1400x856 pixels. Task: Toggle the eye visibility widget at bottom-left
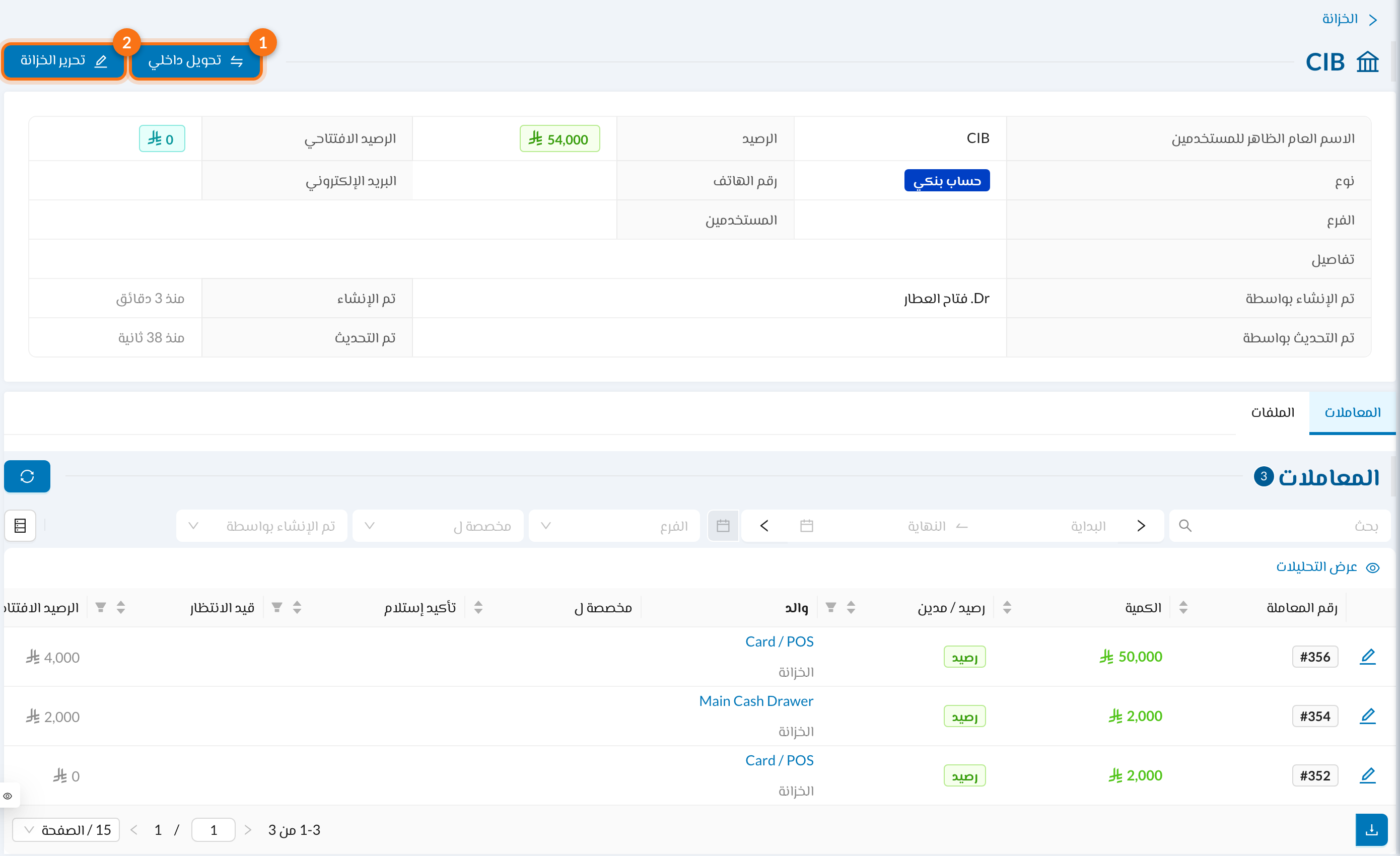pos(8,796)
